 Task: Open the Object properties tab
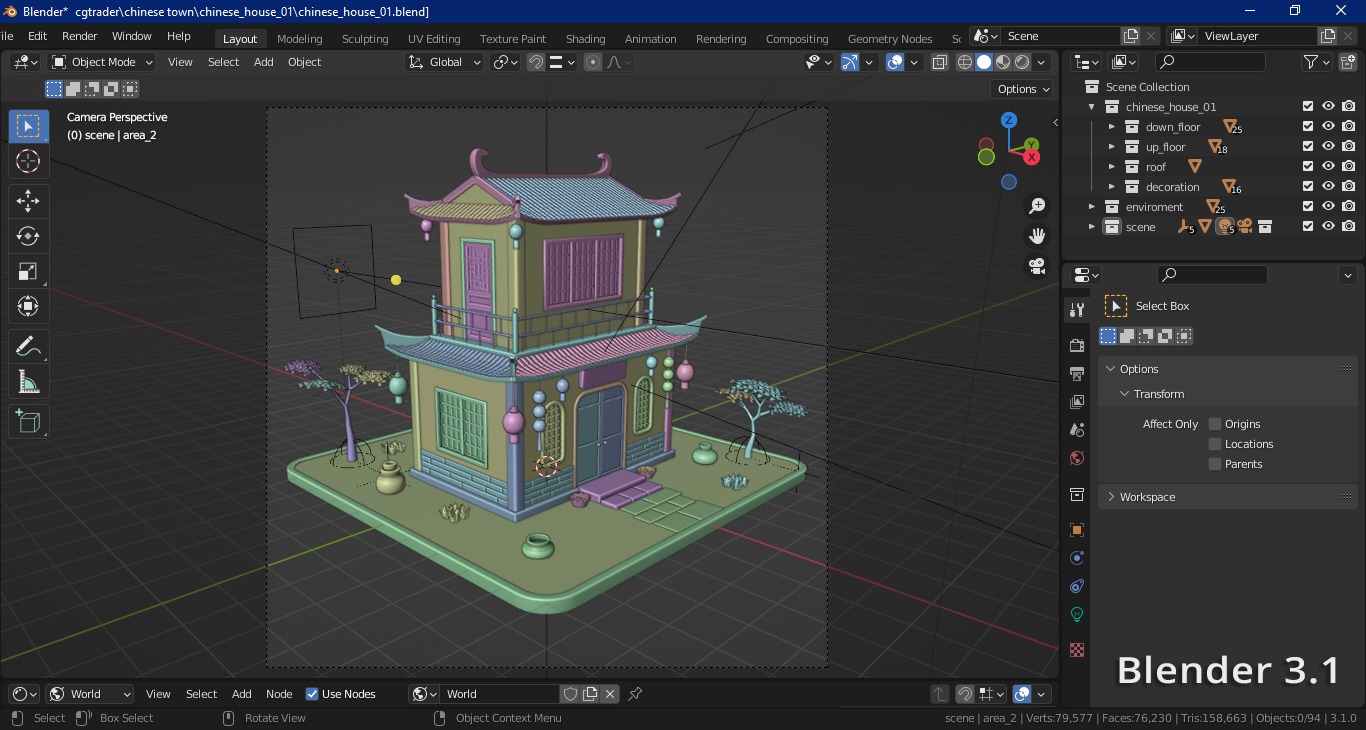pyautogui.click(x=1077, y=530)
